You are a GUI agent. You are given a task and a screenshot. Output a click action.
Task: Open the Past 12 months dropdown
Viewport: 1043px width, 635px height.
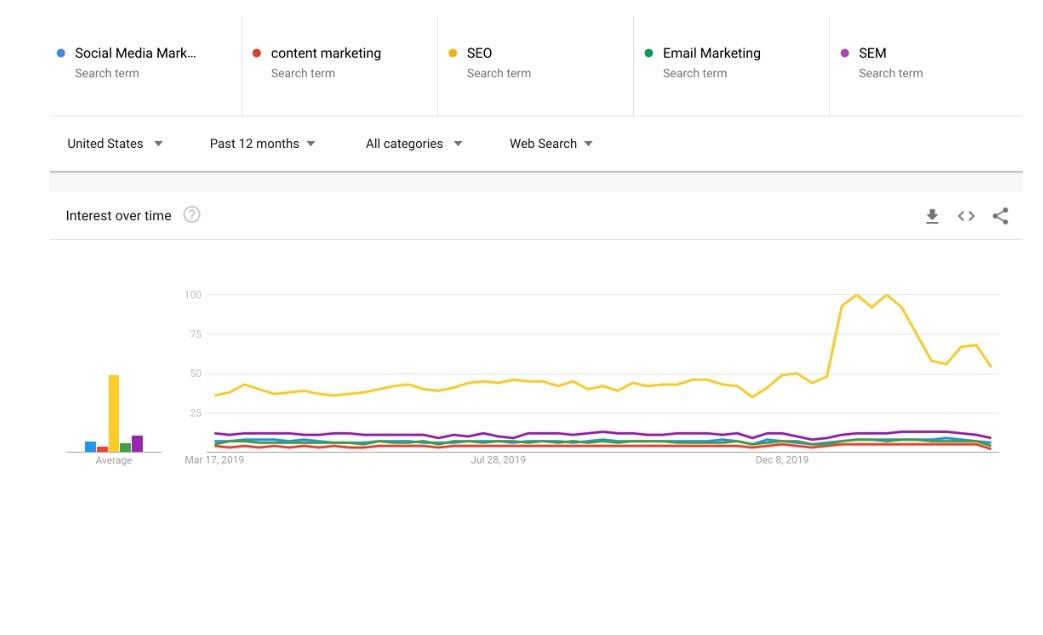(x=262, y=144)
